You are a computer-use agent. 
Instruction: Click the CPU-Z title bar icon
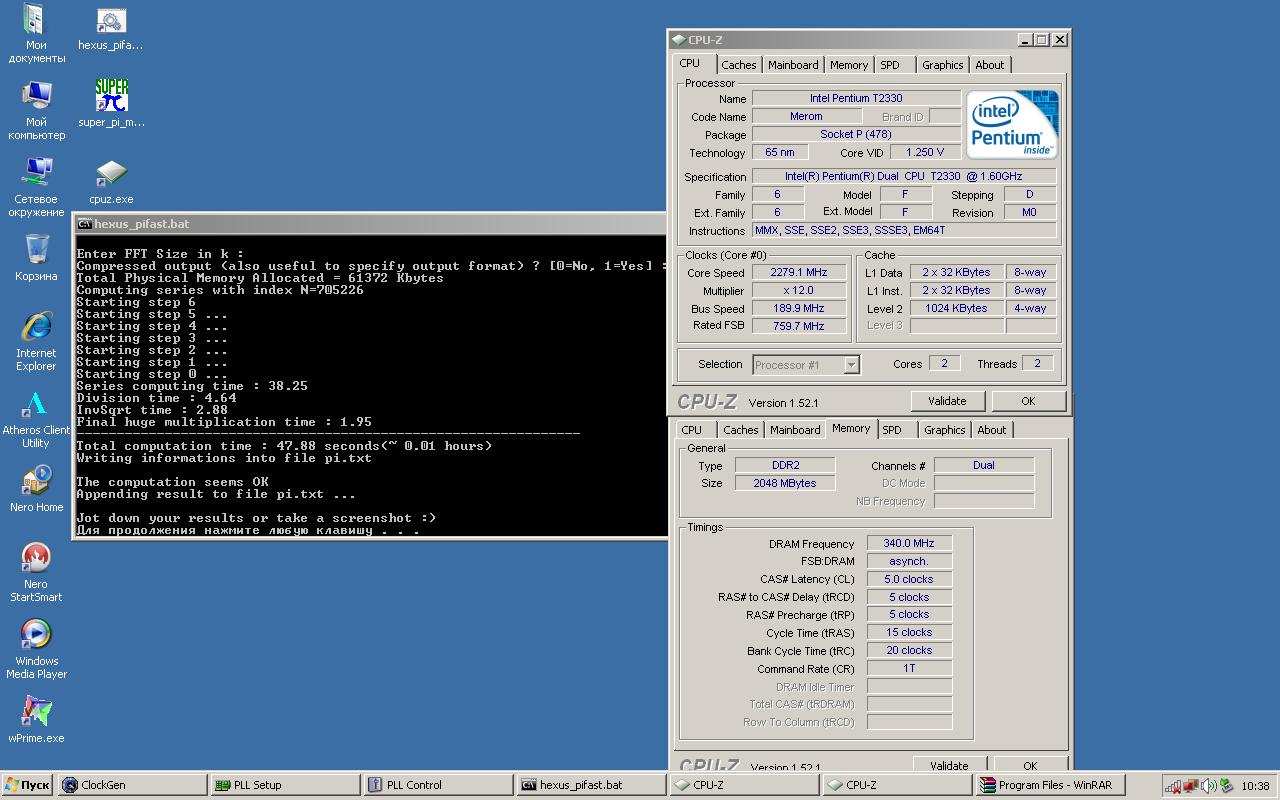678,40
